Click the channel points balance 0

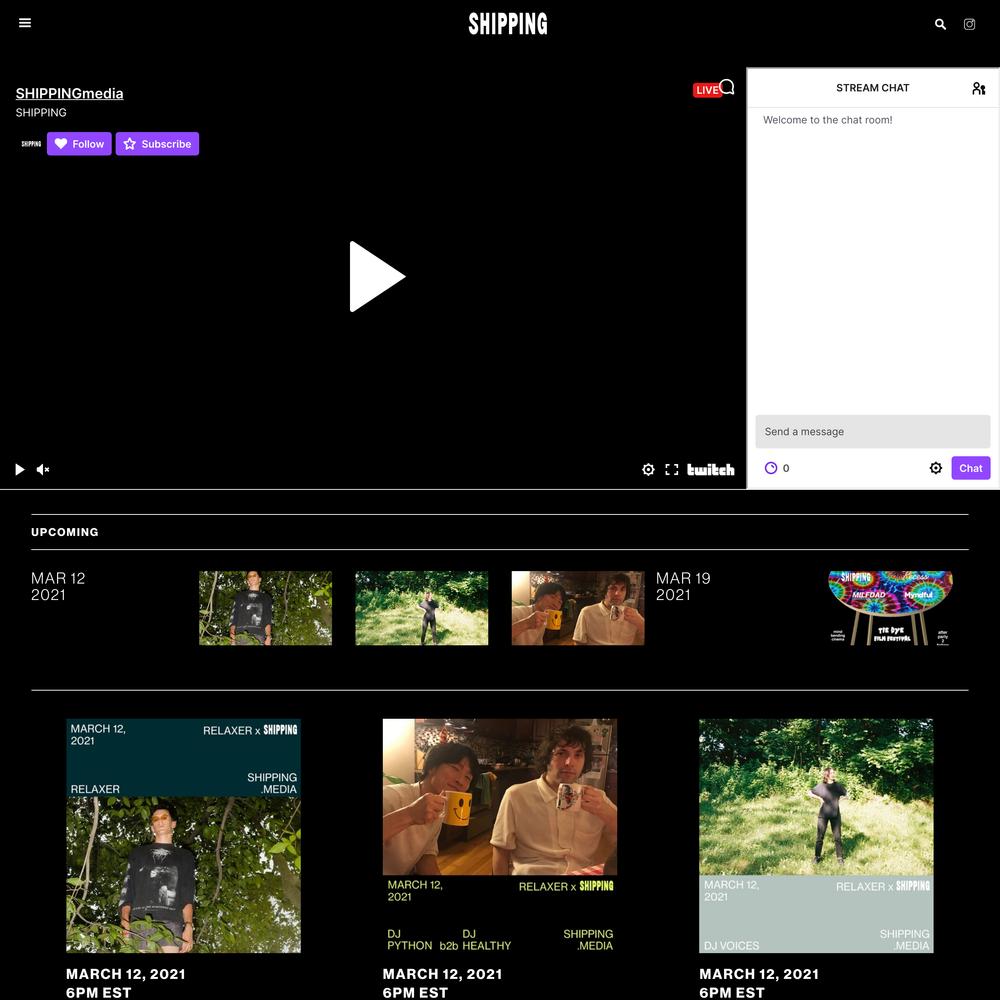pyautogui.click(x=786, y=468)
